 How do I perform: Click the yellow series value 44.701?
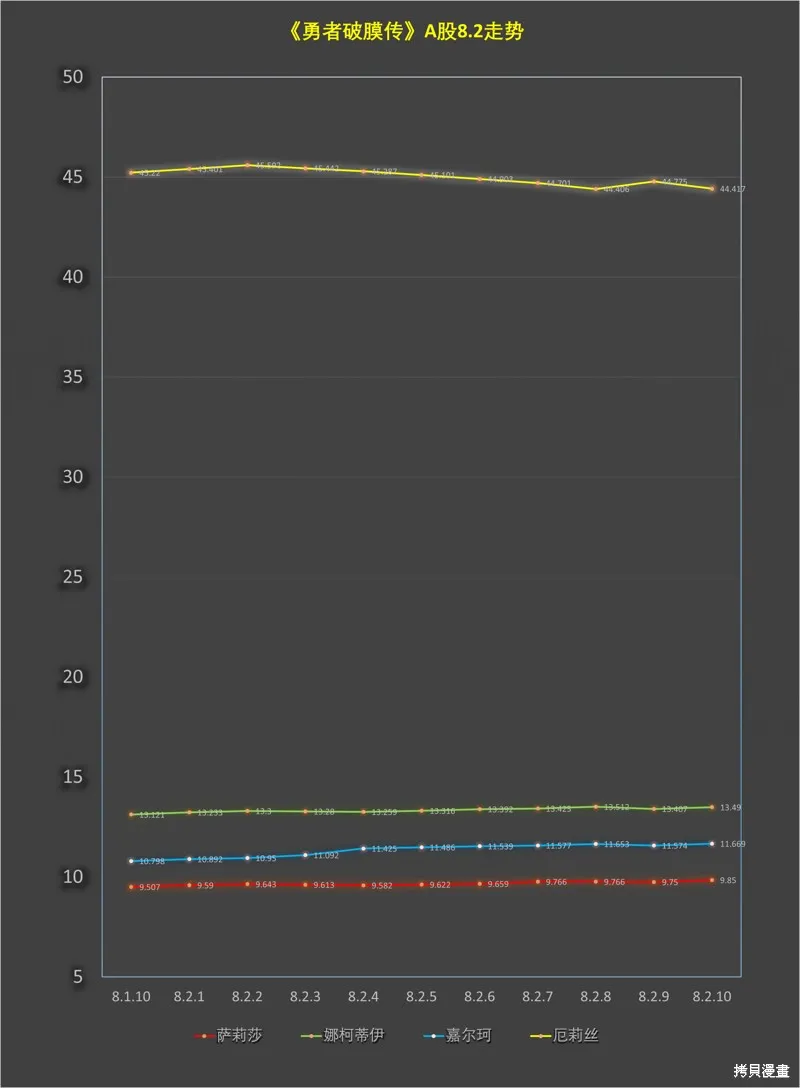coord(558,183)
